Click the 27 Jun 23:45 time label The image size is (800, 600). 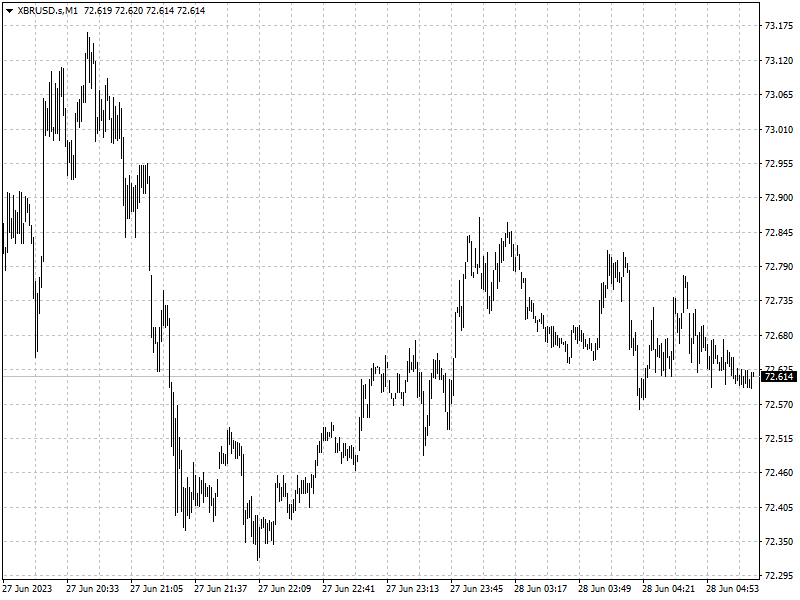[477, 589]
